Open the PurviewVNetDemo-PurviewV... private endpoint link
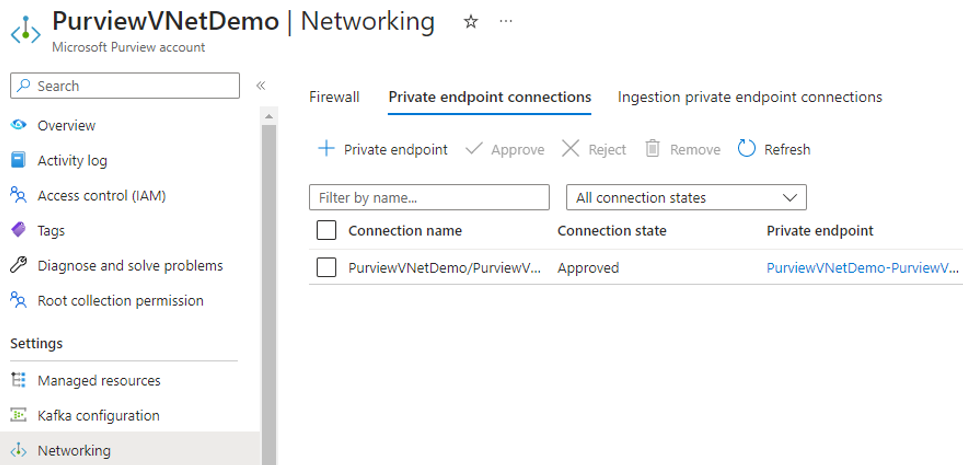963x465 pixels. tap(862, 268)
